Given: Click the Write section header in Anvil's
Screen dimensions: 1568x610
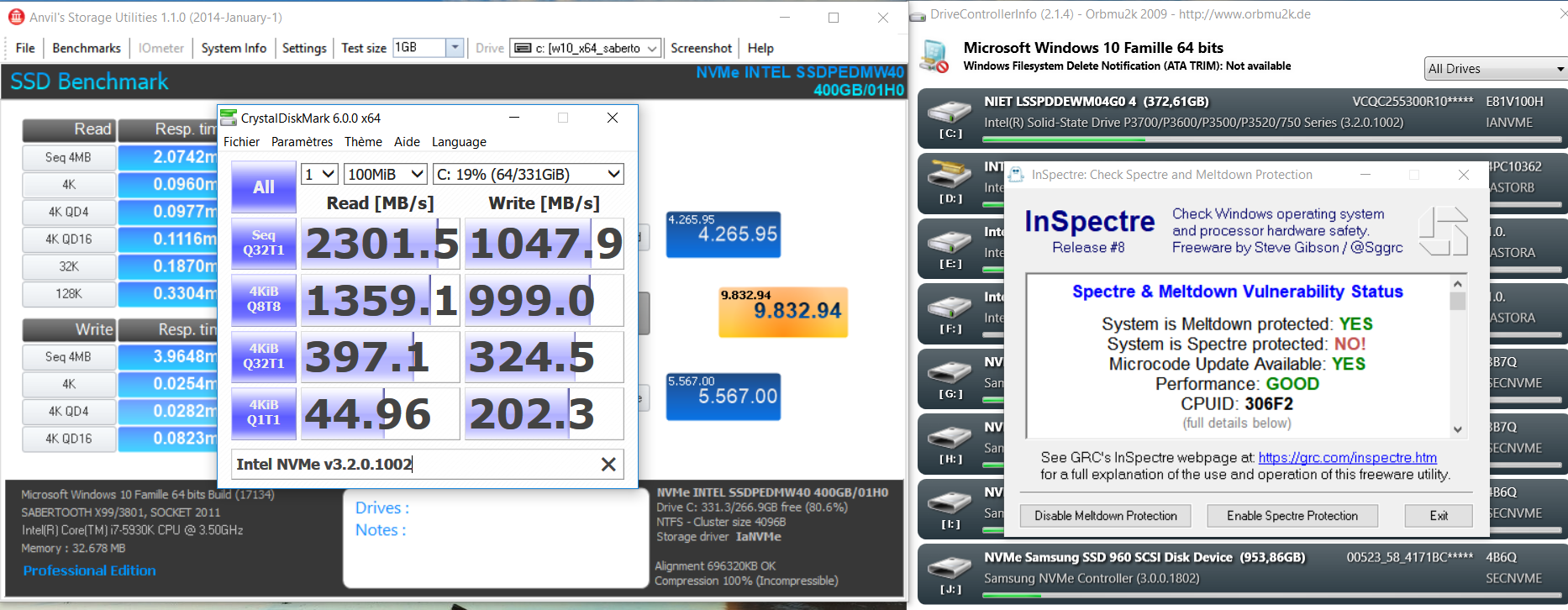Looking at the screenshot, I should (69, 329).
